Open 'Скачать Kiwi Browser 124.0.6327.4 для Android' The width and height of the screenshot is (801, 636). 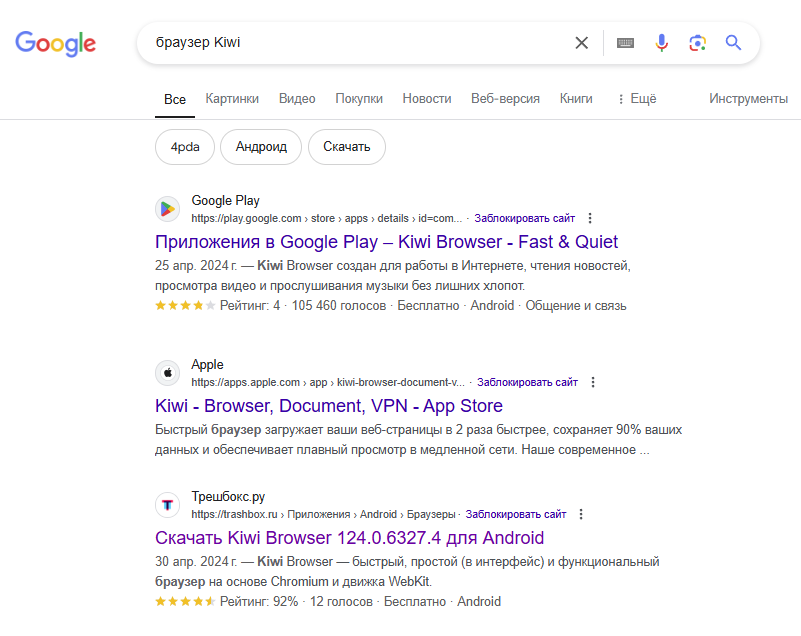click(x=349, y=538)
